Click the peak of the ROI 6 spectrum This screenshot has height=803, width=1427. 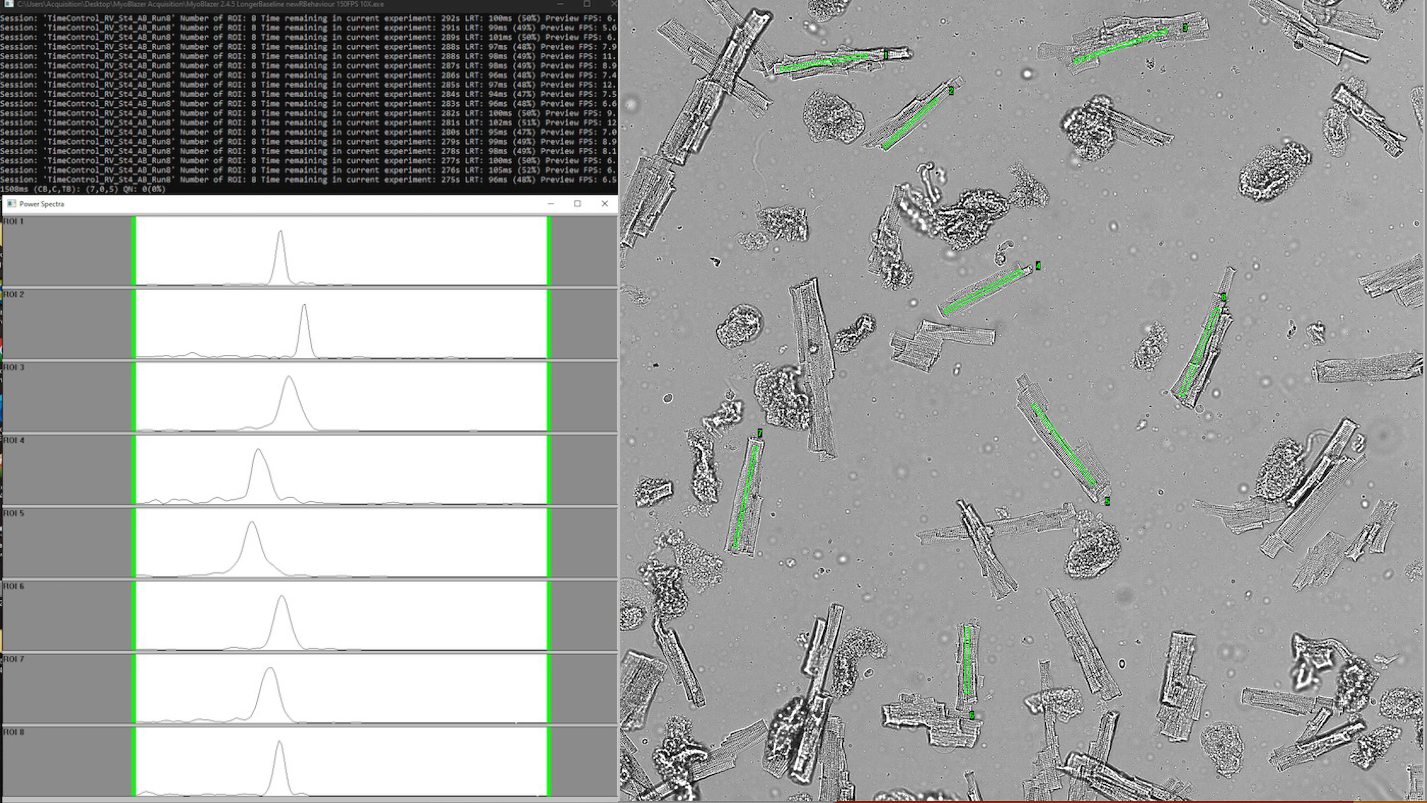click(282, 598)
